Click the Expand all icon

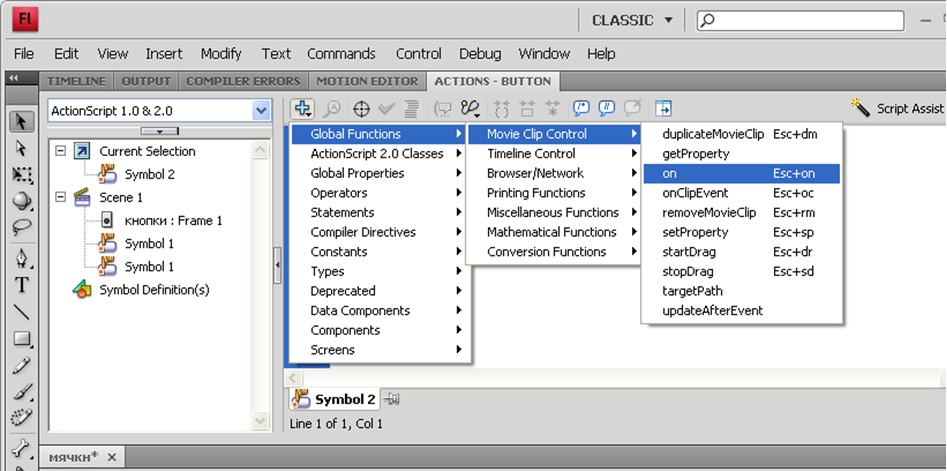pos(553,109)
